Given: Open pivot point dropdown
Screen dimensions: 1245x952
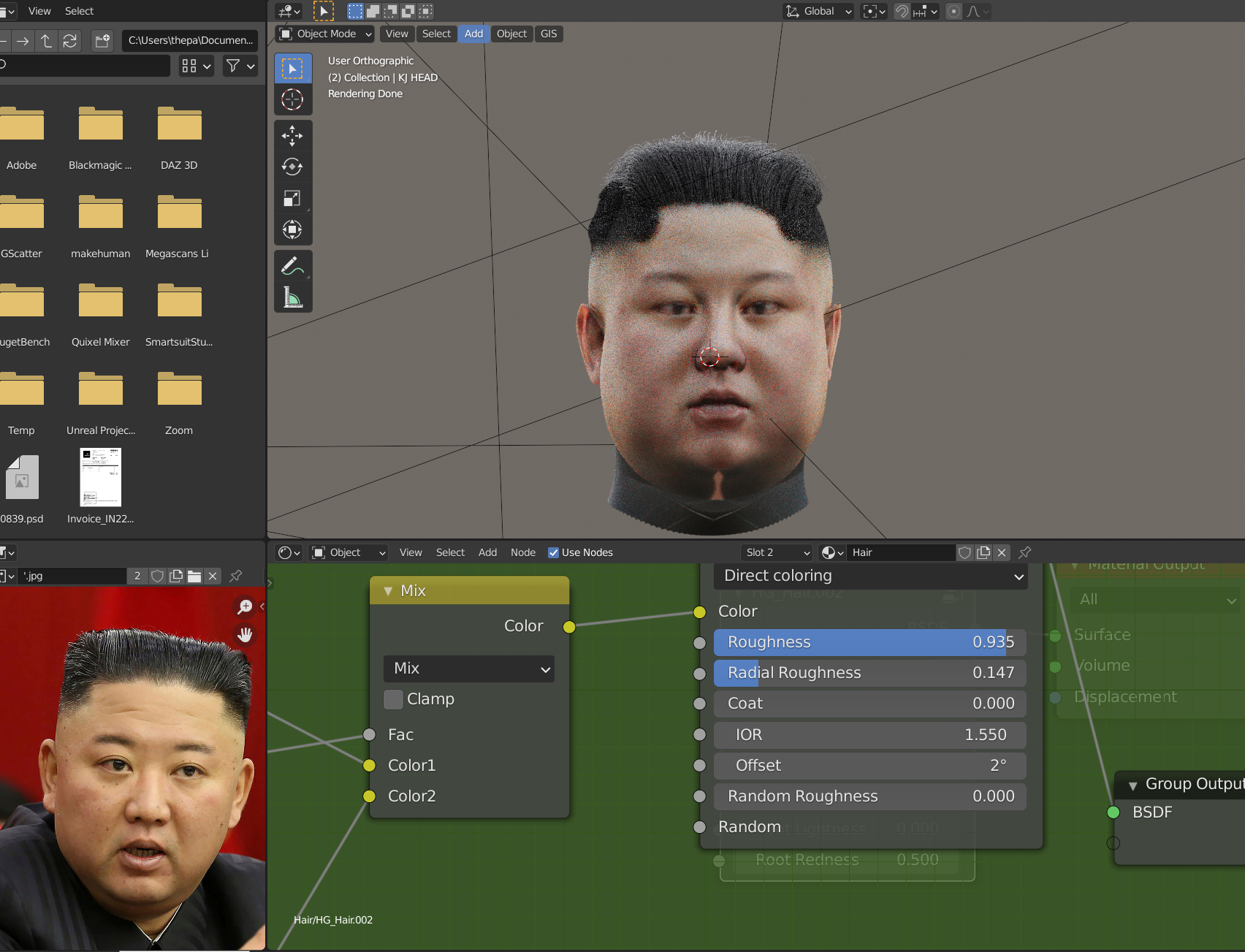Looking at the screenshot, I should point(874,12).
